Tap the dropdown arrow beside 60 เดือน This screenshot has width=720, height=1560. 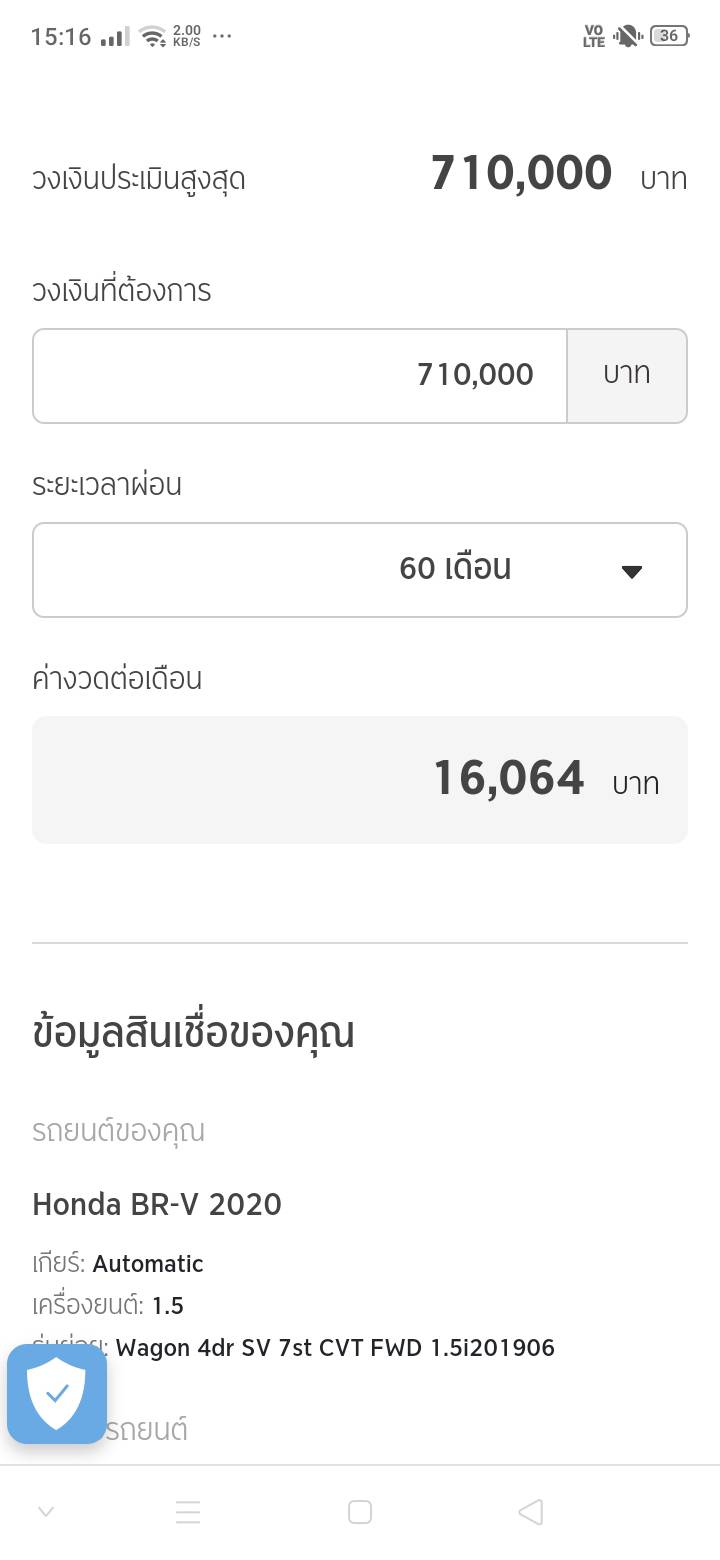[631, 572]
